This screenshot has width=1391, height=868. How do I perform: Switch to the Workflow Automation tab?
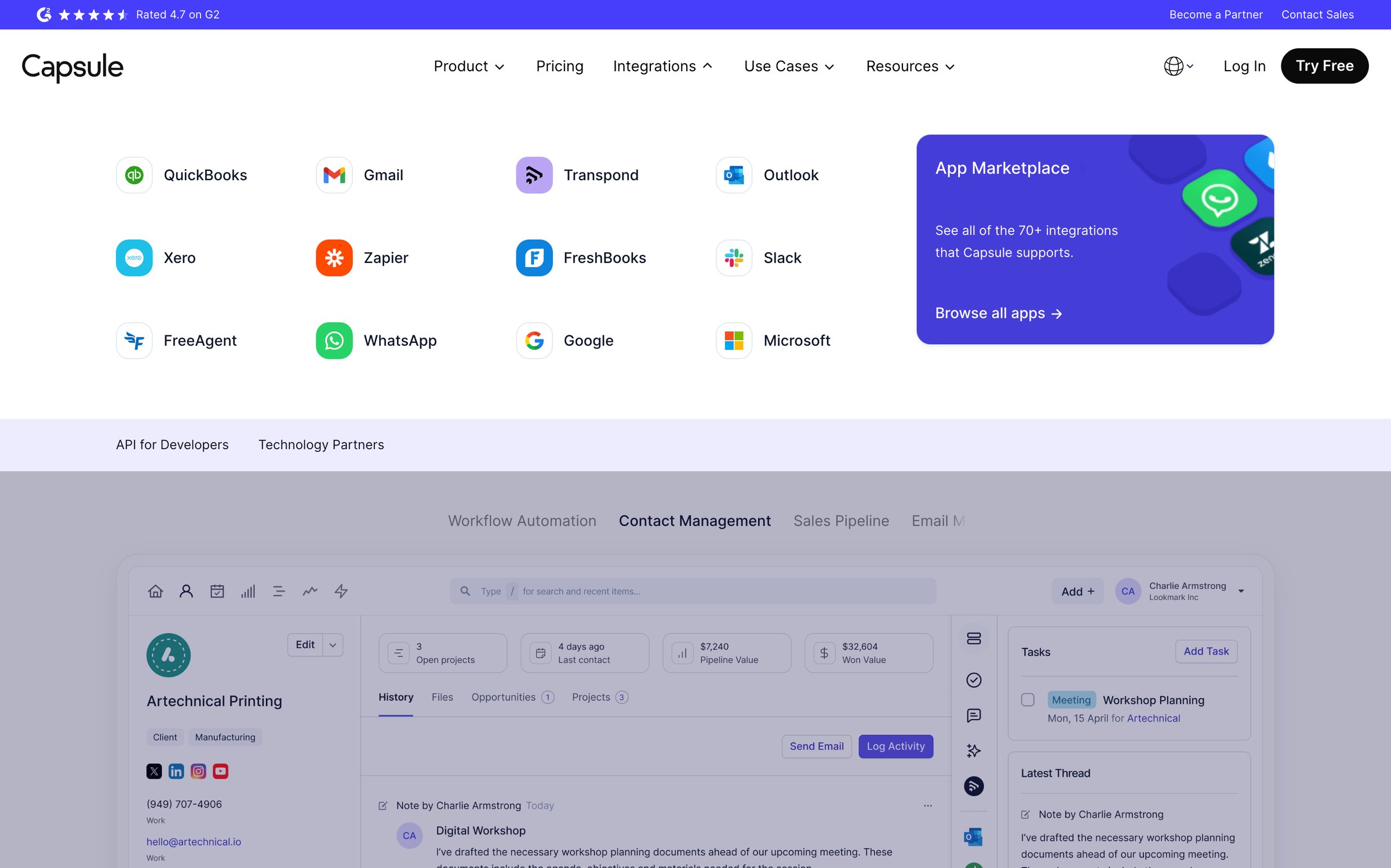pyautogui.click(x=522, y=521)
